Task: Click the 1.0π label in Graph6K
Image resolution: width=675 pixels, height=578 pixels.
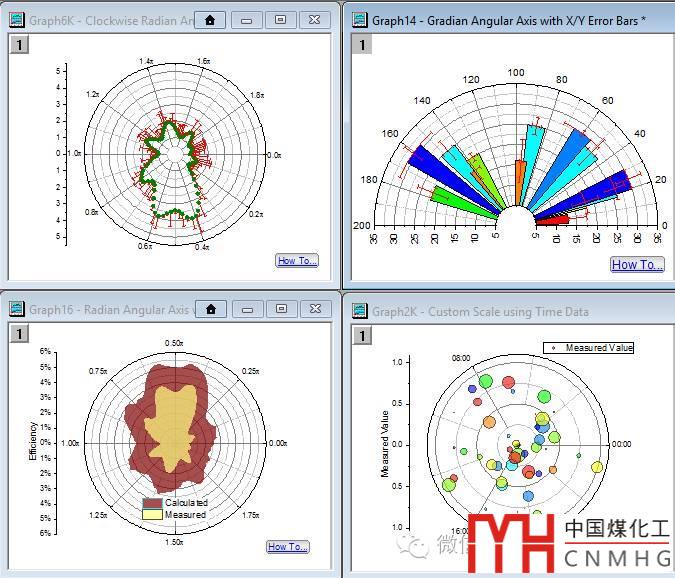Action: coord(74,153)
